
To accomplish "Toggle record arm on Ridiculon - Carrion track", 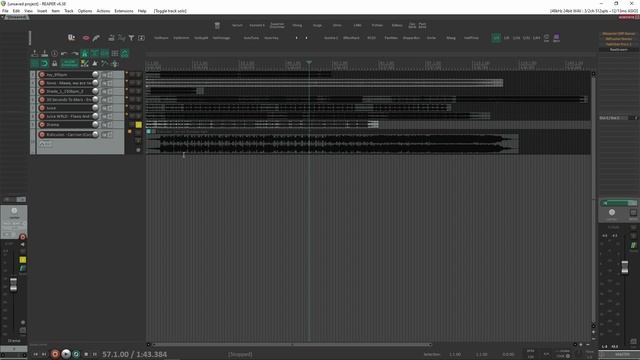I will 42,134.
